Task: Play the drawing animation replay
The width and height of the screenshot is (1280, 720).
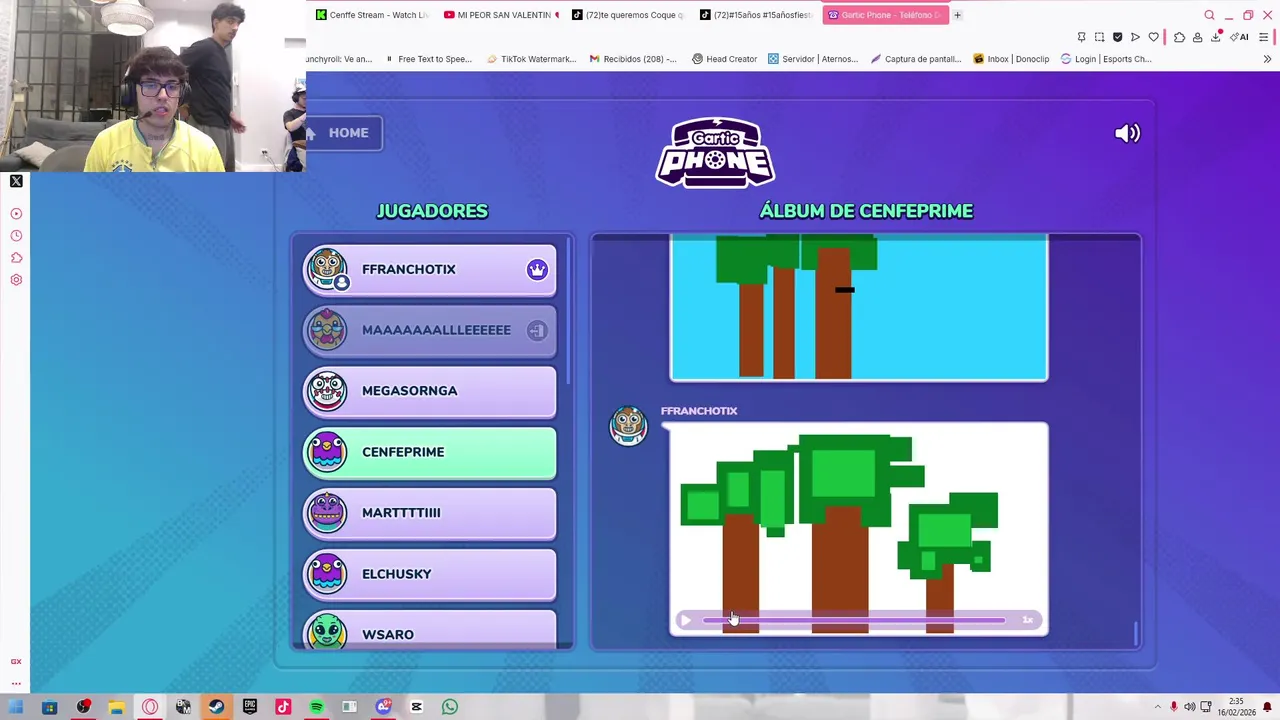Action: pos(685,620)
